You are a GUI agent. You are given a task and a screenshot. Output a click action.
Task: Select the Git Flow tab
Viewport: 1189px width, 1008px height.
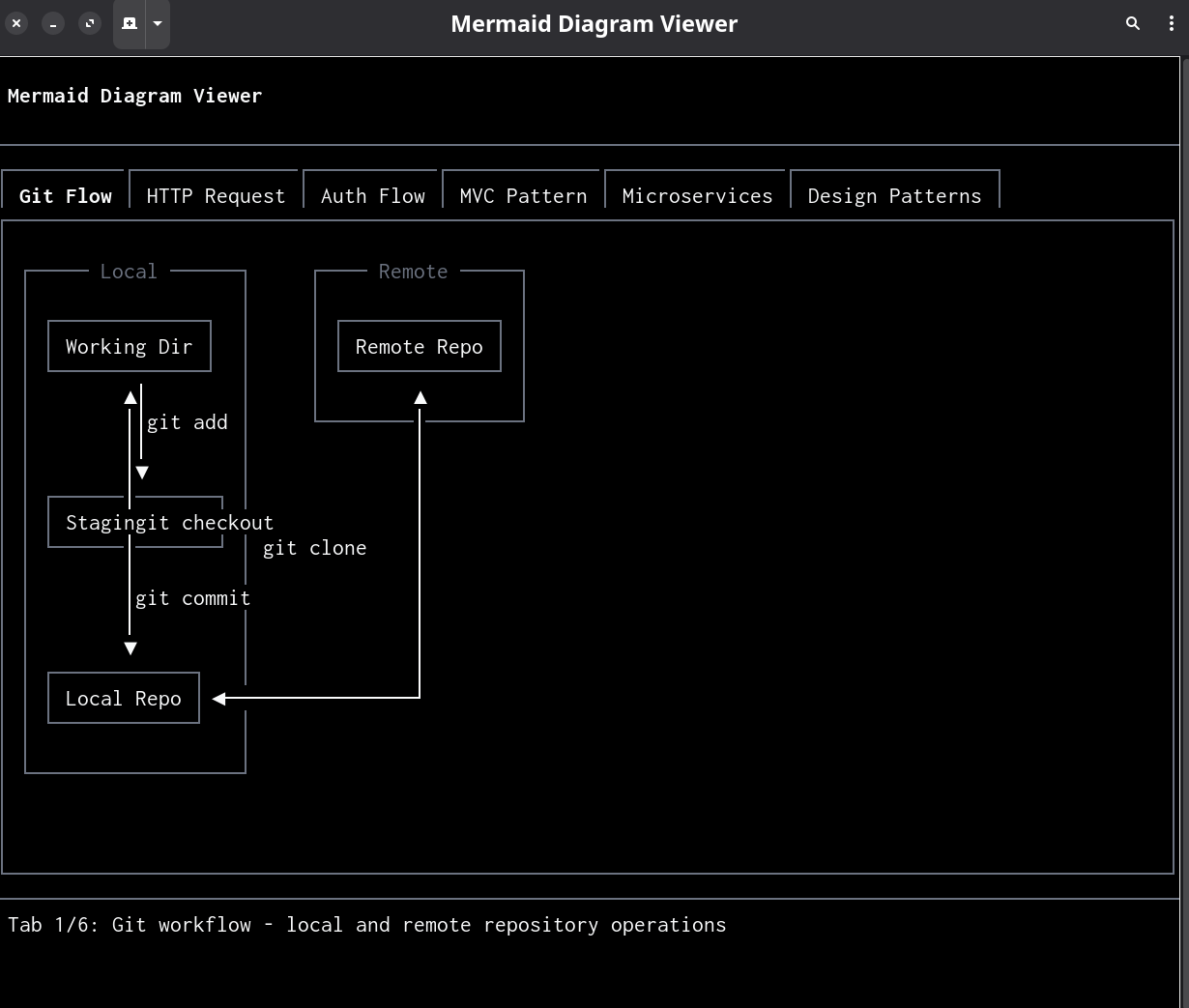65,196
